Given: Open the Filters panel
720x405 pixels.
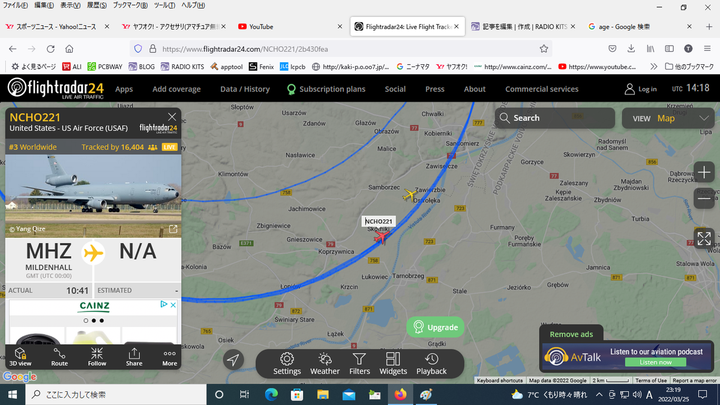Looking at the screenshot, I should click(x=360, y=363).
